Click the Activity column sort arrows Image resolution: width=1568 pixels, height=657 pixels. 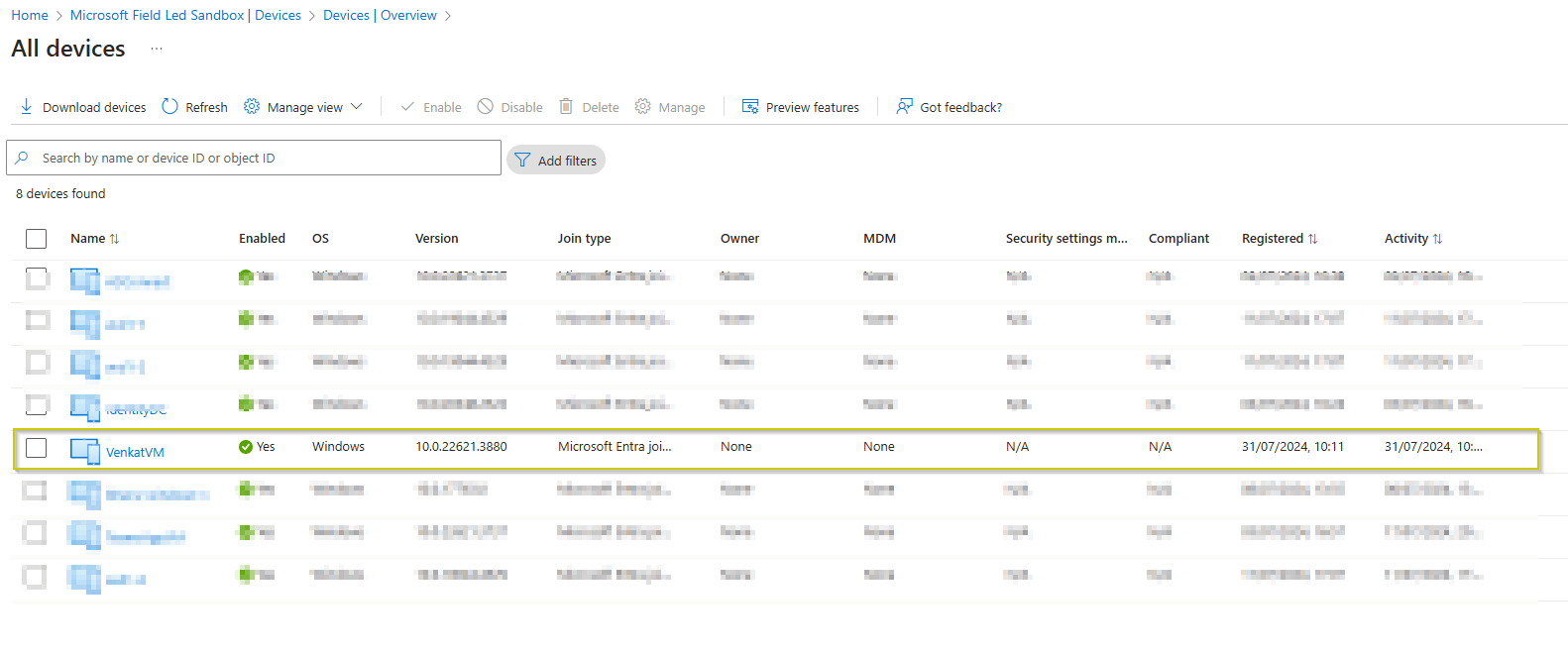(x=1437, y=239)
